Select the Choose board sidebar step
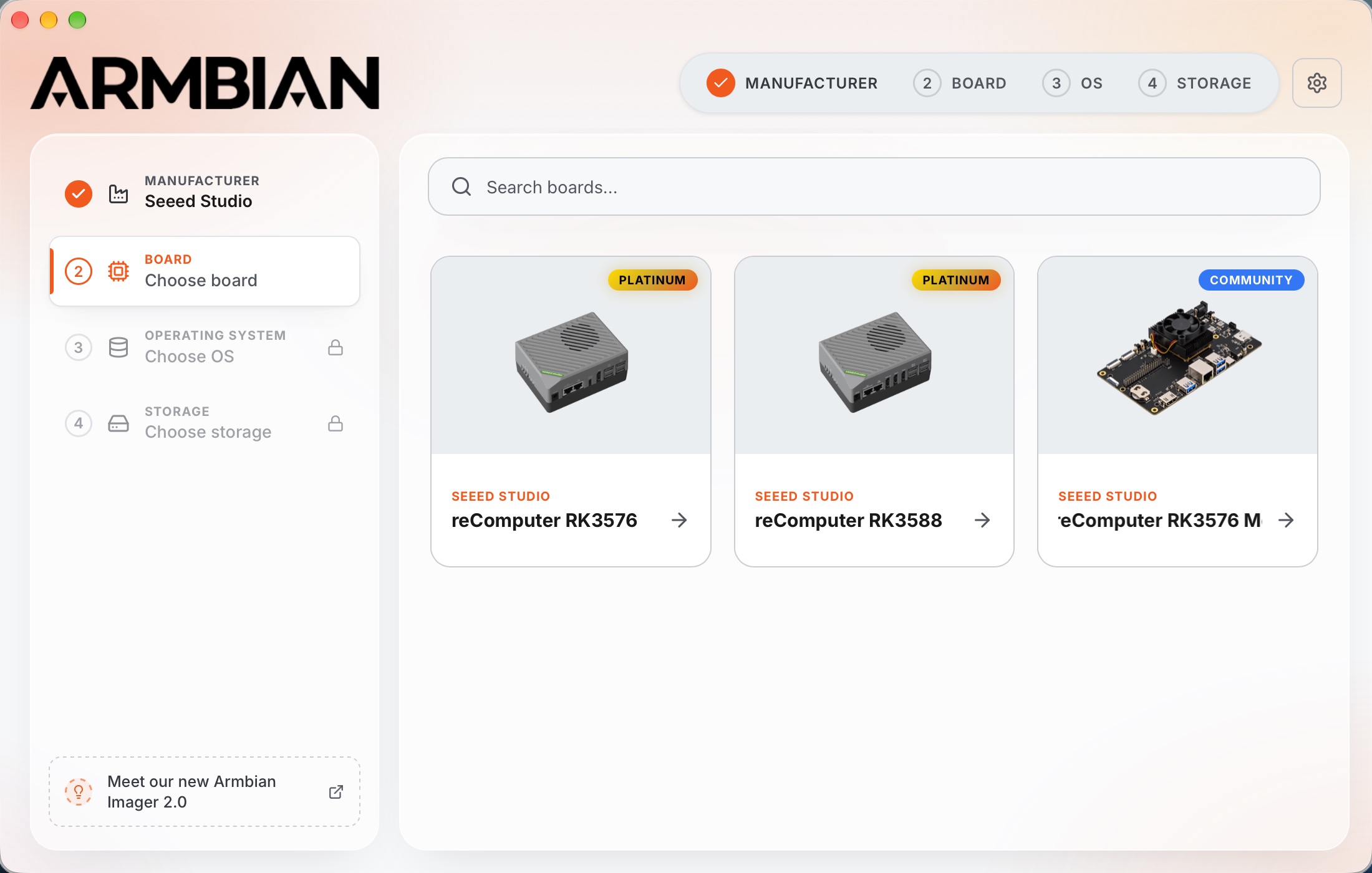The width and height of the screenshot is (1372, 873). coord(205,271)
